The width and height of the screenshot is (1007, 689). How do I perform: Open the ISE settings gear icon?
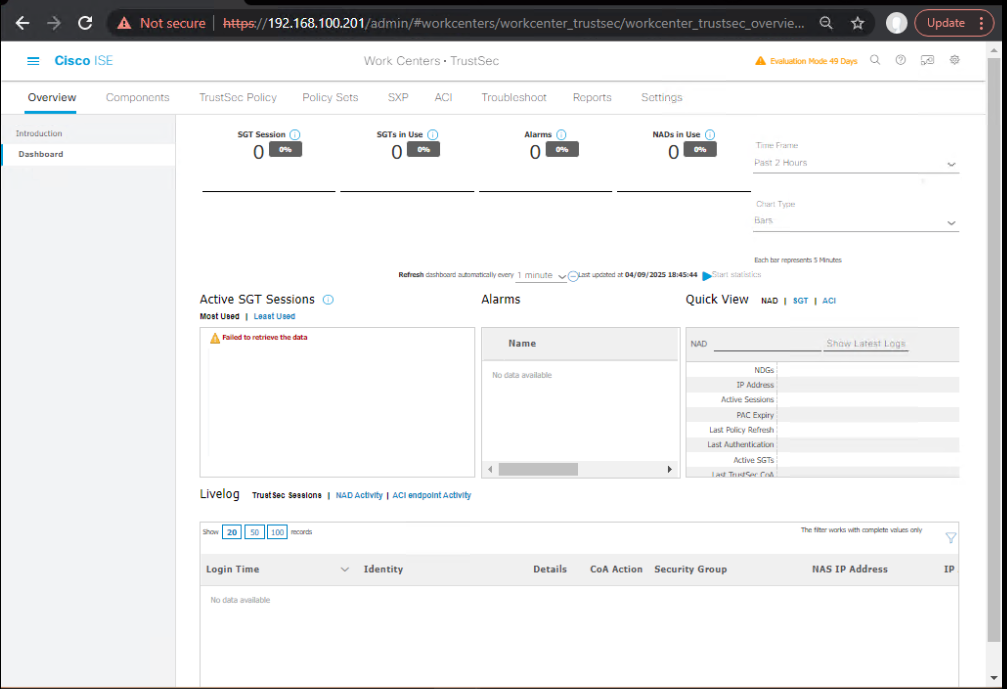(955, 60)
